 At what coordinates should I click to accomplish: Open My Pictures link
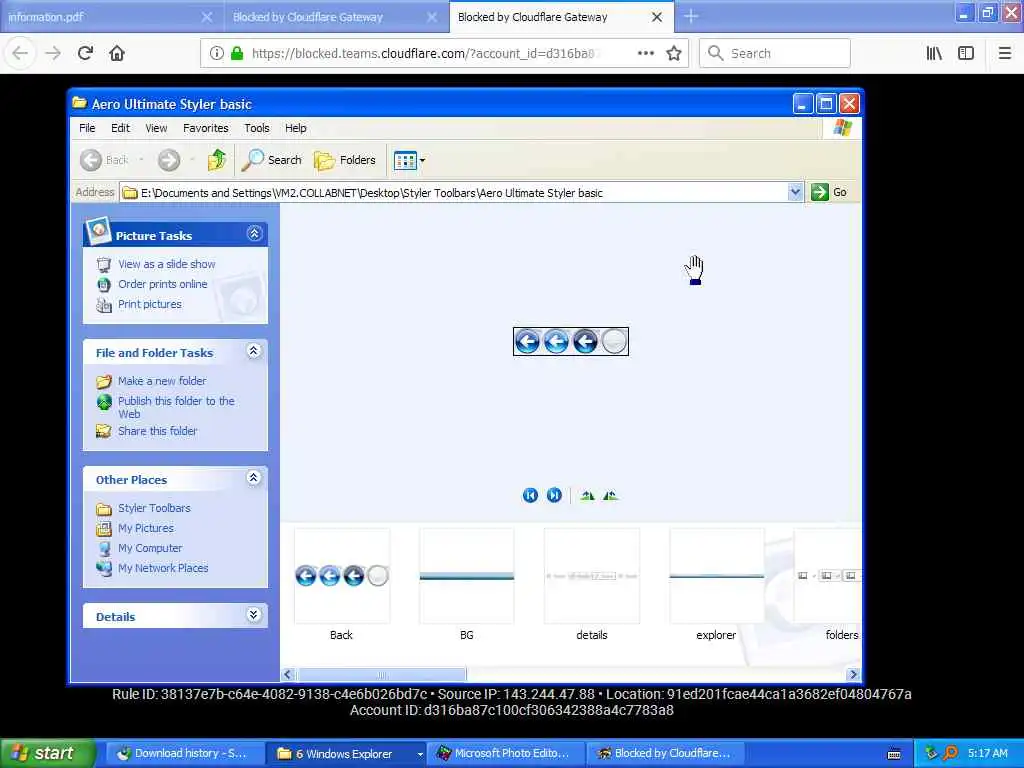[146, 528]
